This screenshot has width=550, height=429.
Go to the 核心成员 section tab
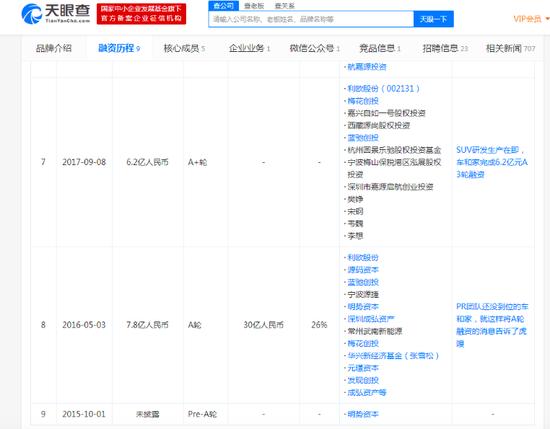click(x=184, y=48)
